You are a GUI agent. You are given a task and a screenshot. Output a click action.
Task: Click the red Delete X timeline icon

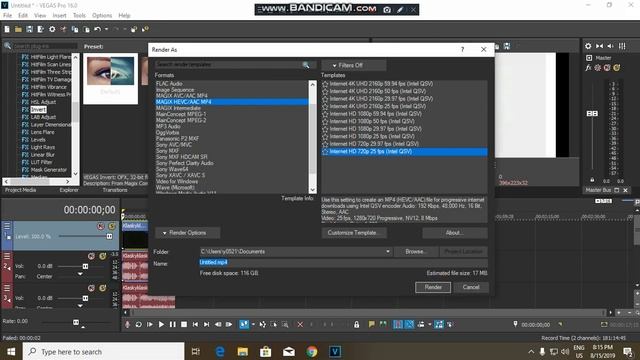[300, 324]
